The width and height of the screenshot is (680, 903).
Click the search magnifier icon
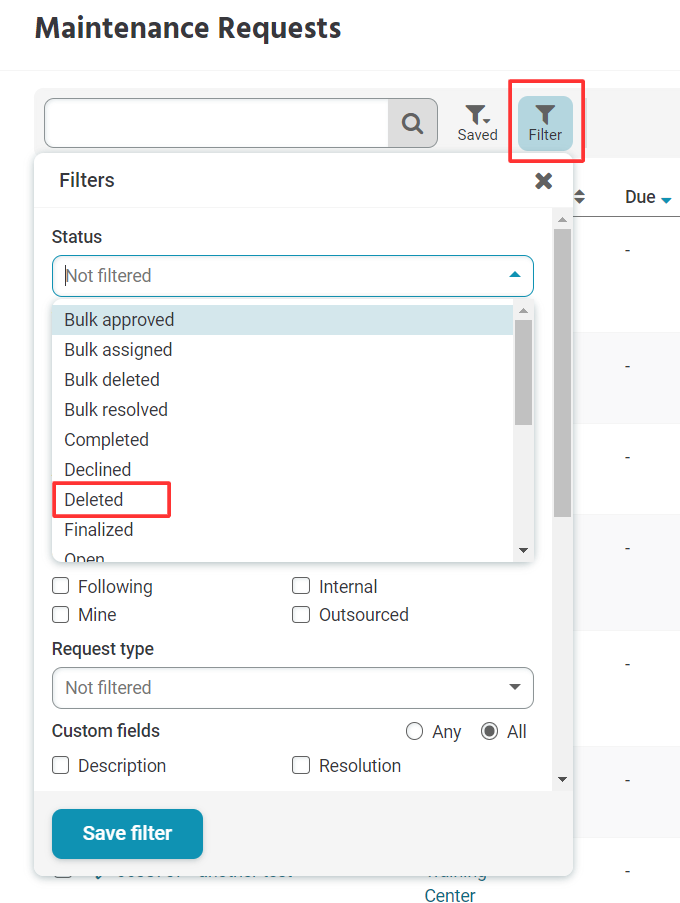(x=412, y=122)
